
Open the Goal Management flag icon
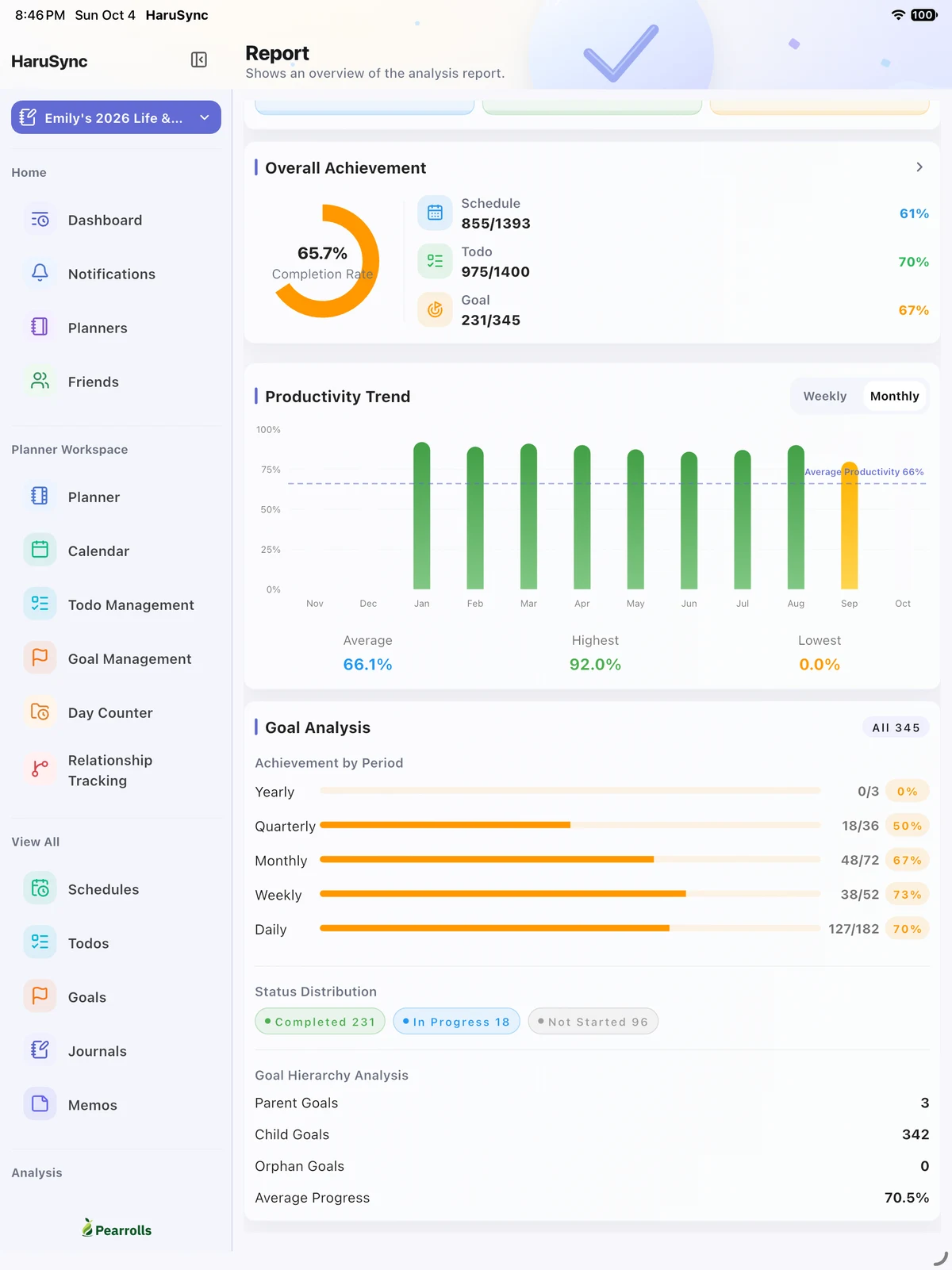(40, 658)
